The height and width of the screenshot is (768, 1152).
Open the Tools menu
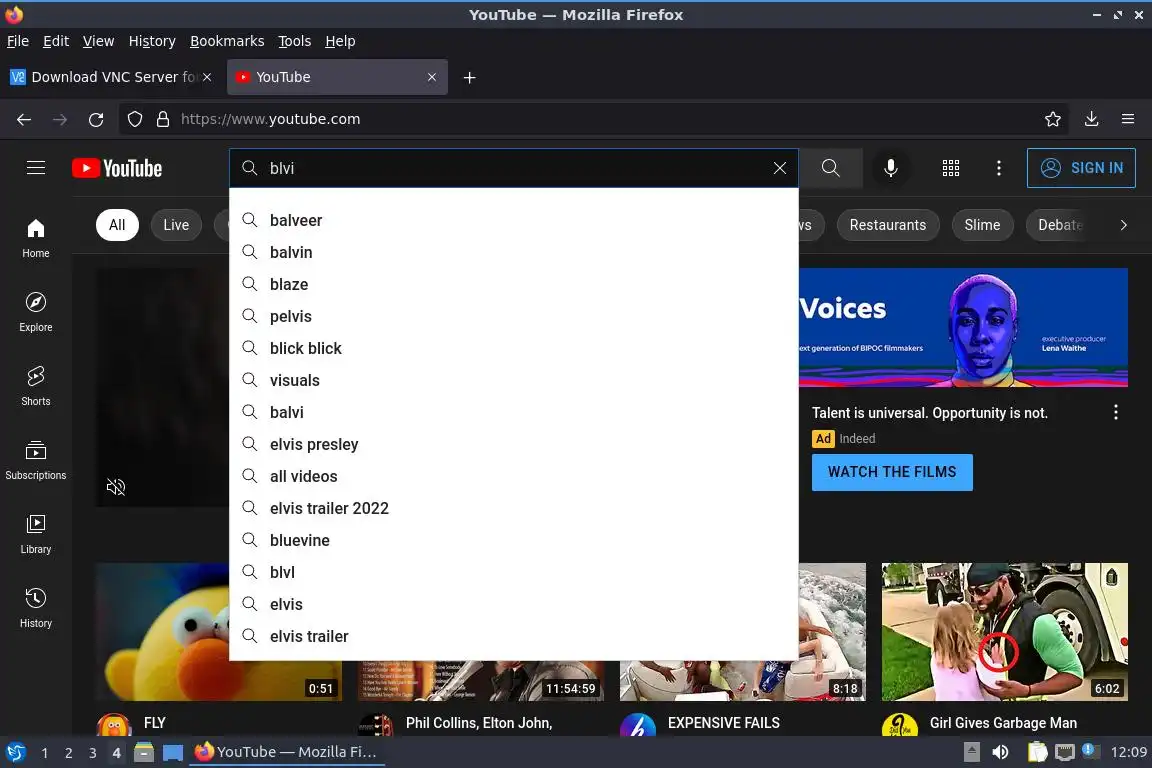[x=295, y=41]
